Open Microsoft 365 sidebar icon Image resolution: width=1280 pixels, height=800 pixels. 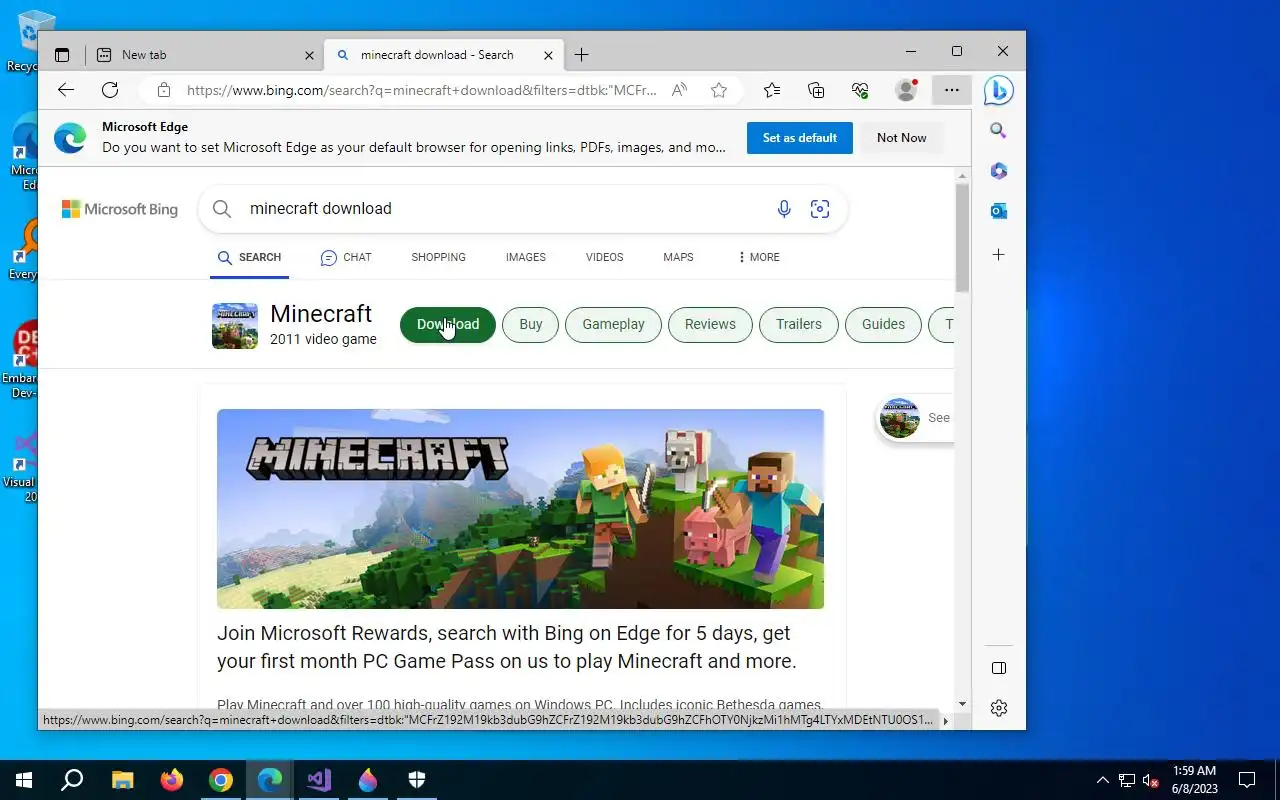click(998, 171)
